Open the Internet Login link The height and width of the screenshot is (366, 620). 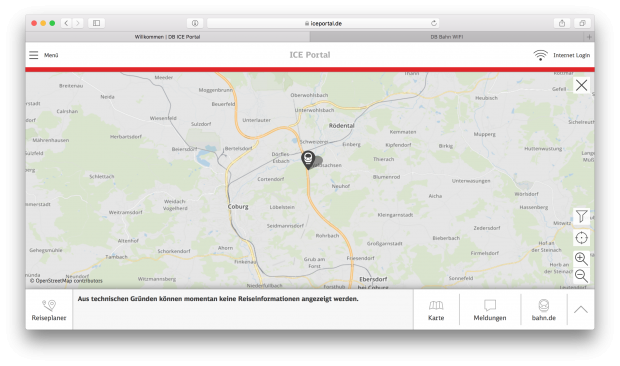coord(571,55)
